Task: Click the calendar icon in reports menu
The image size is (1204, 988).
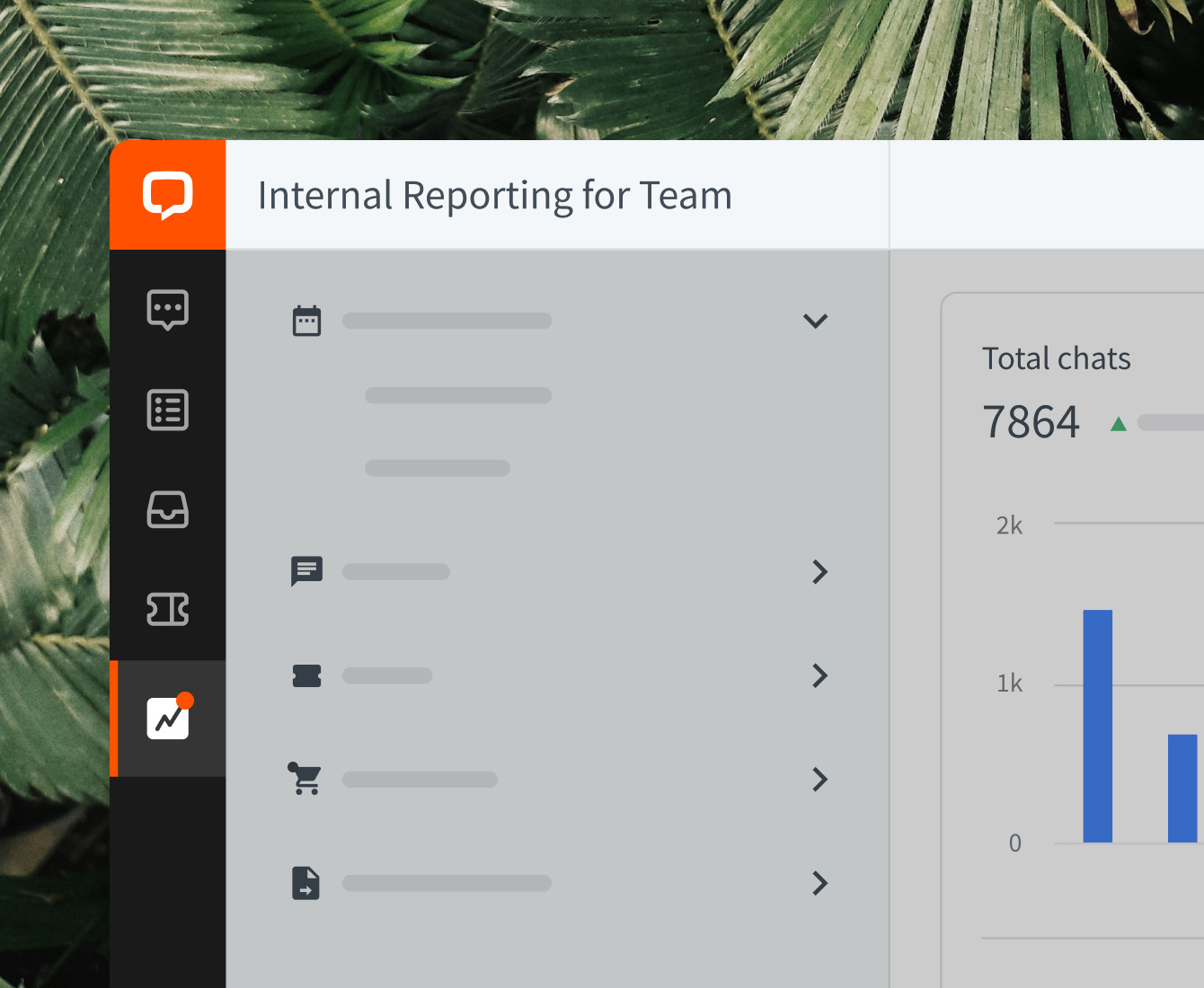Action: coord(306,321)
